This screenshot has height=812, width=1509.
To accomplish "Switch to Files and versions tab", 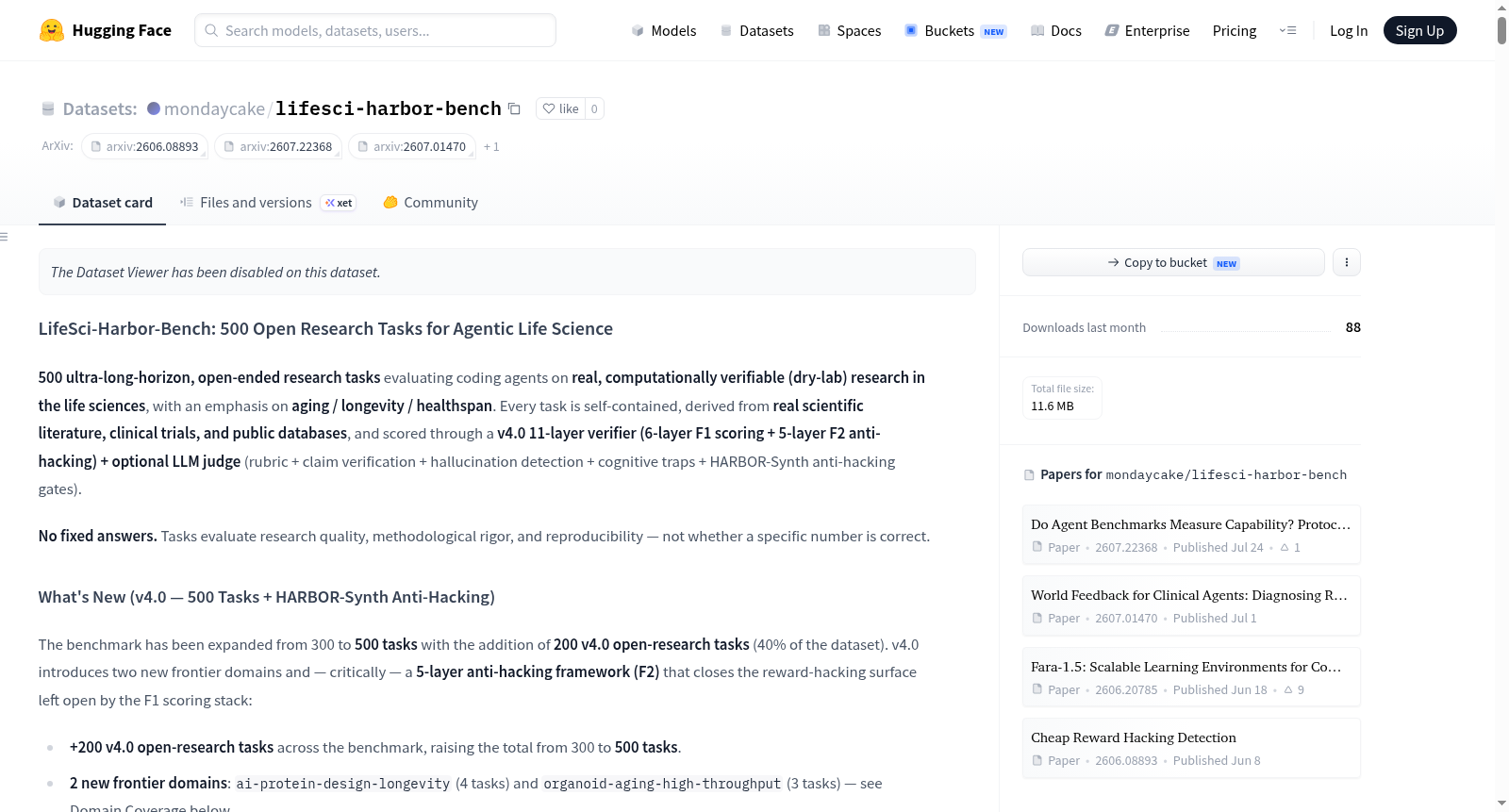I will (268, 203).
